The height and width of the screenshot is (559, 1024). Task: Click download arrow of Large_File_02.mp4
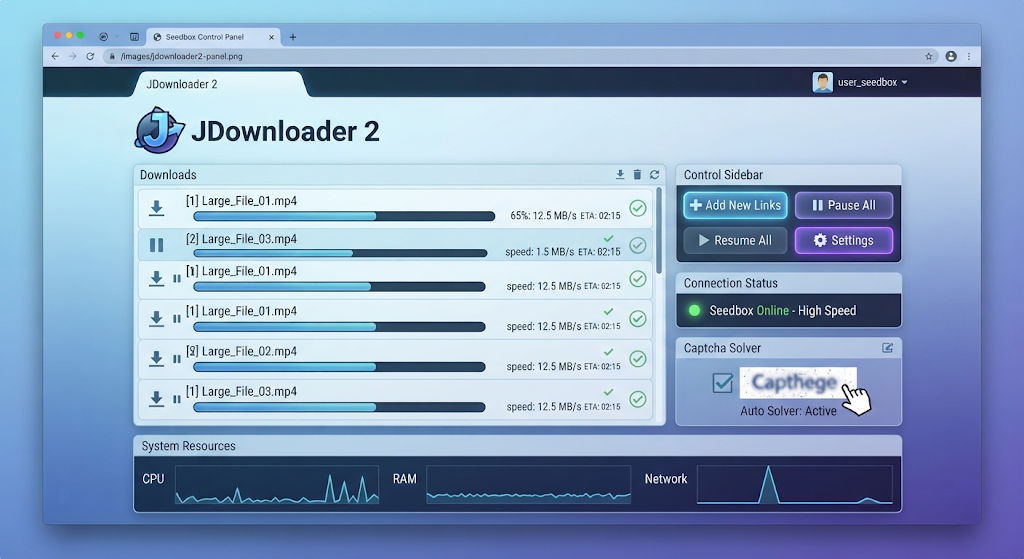(156, 359)
